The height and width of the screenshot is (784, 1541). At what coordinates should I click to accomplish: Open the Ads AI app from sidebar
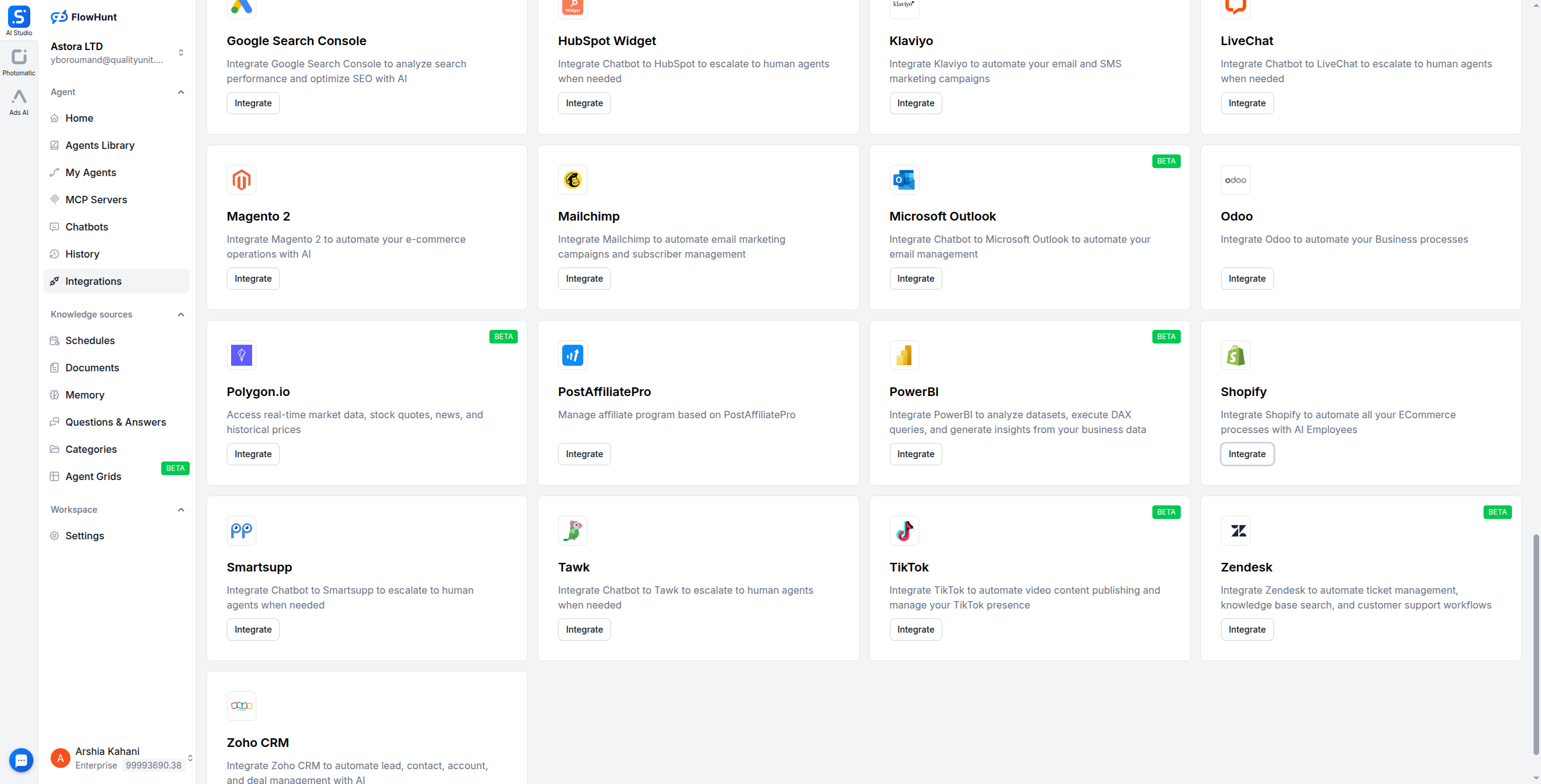pos(19,99)
